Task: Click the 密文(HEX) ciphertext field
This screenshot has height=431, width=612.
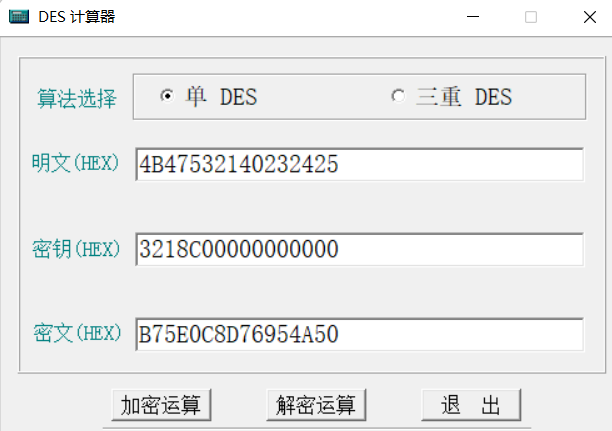Action: tap(358, 334)
